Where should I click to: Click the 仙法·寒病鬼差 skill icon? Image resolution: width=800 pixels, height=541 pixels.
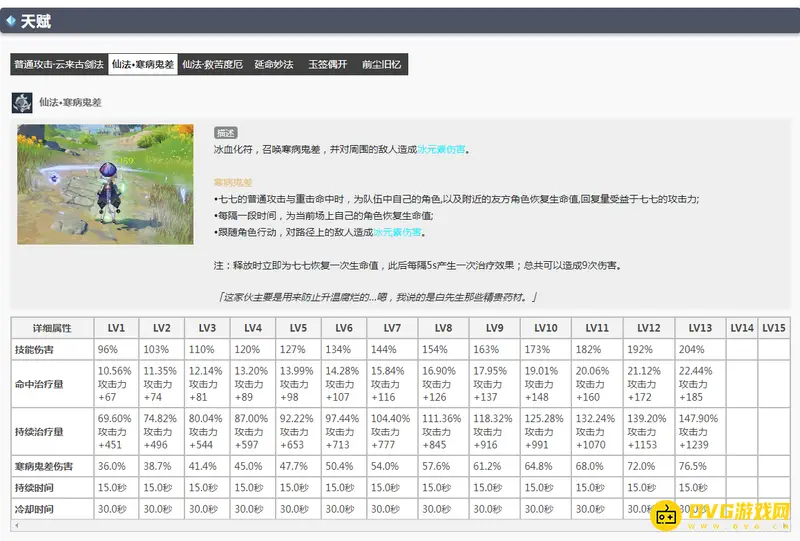click(x=22, y=102)
